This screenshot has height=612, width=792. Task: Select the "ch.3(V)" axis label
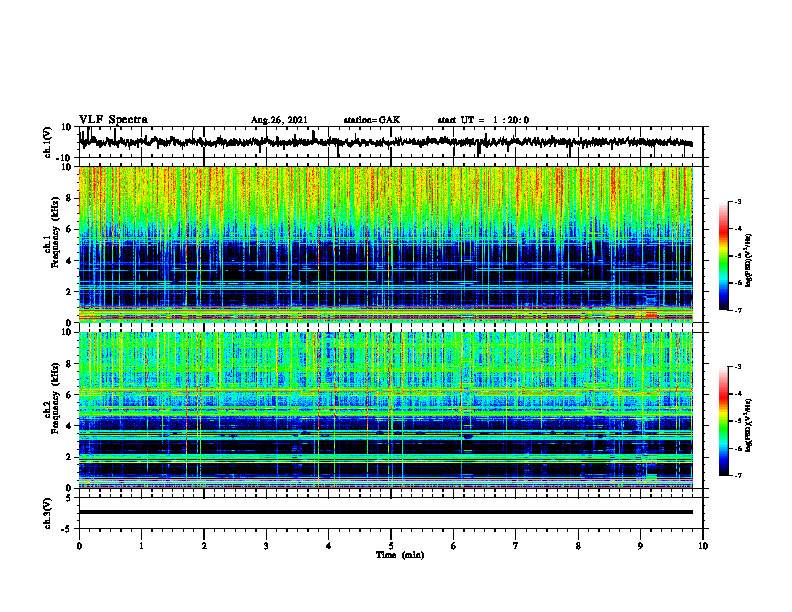click(48, 513)
